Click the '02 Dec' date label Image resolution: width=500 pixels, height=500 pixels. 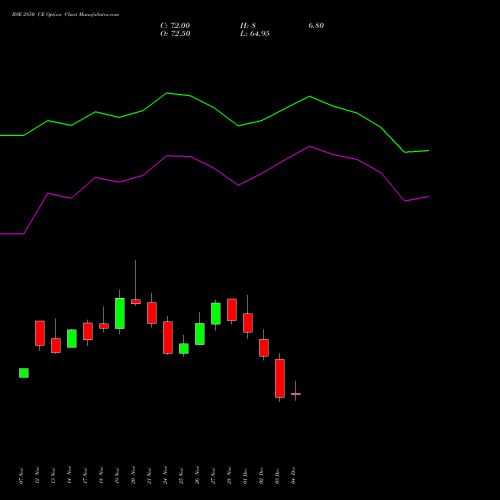(x=262, y=476)
